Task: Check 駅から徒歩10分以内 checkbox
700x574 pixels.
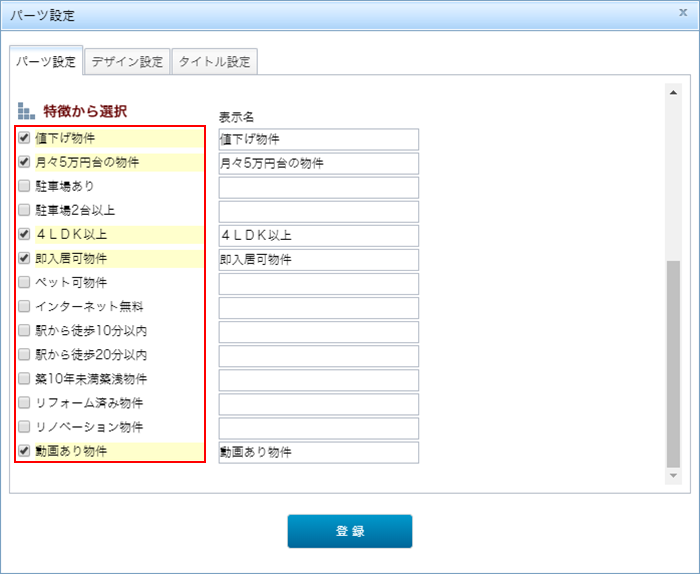Action: [x=24, y=331]
